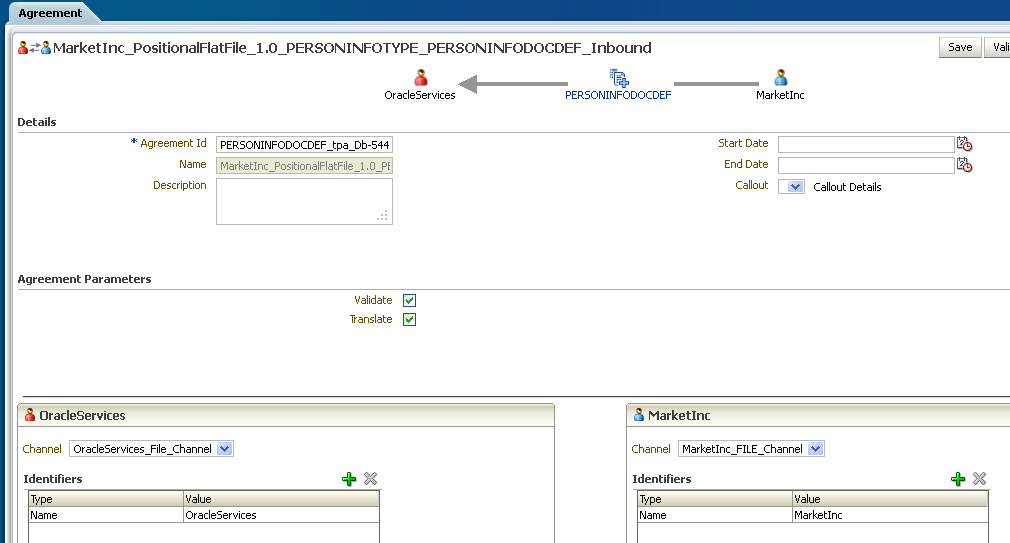Click the Description text area
The image size is (1010, 543).
tap(305, 201)
